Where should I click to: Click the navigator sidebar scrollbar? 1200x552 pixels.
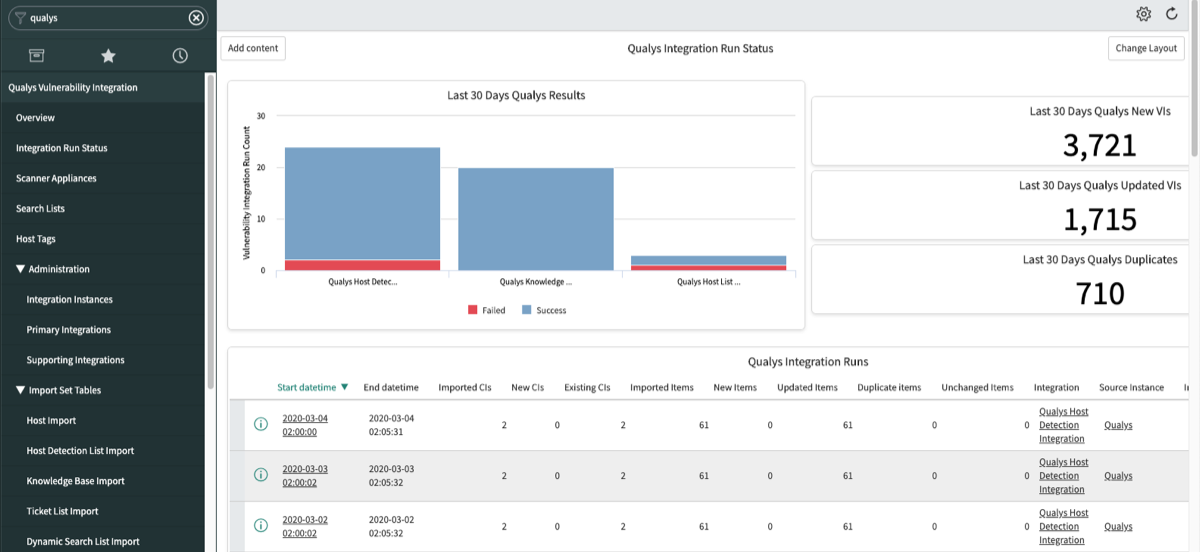coord(210,230)
